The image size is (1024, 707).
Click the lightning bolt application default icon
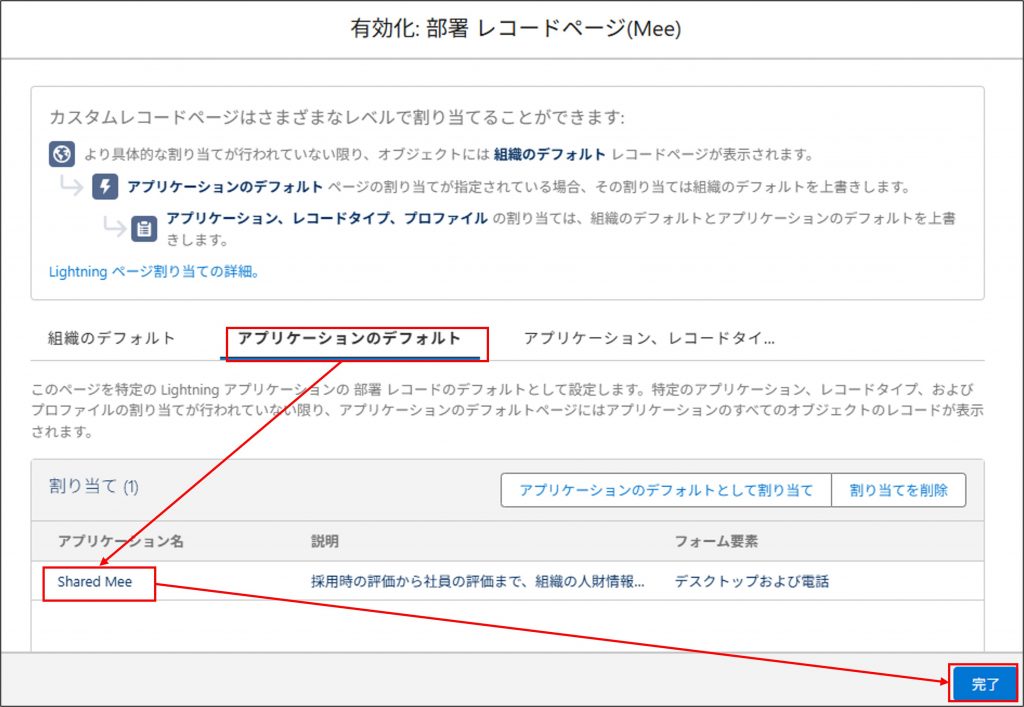(x=105, y=187)
